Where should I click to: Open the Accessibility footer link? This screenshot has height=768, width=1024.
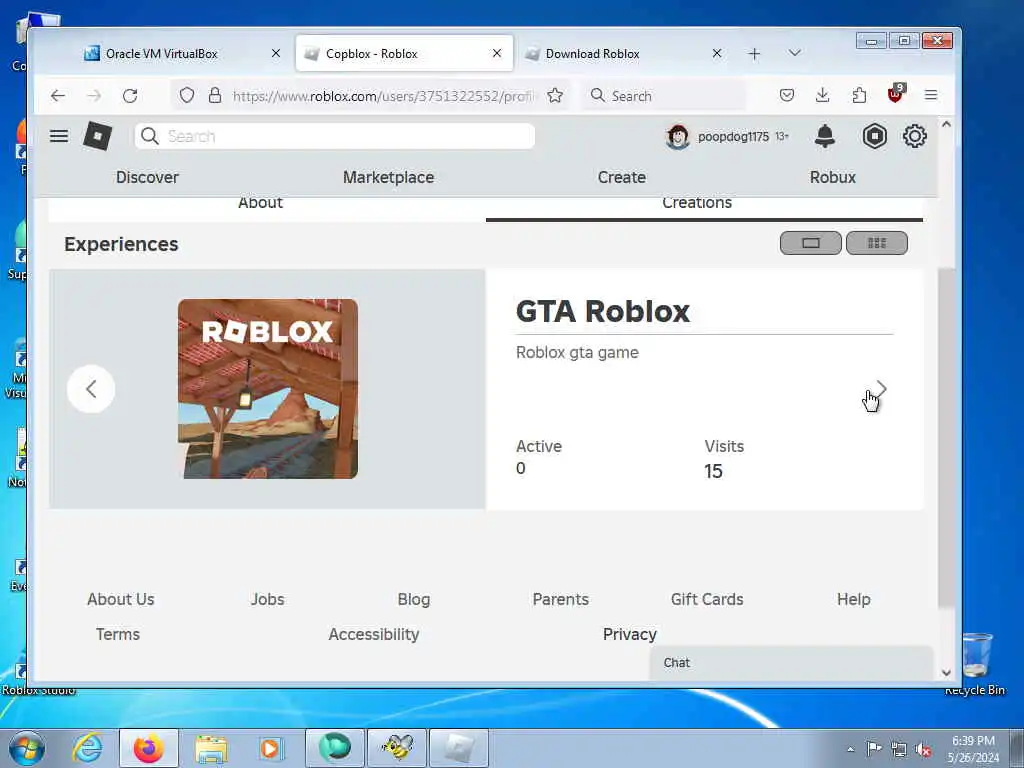[374, 634]
